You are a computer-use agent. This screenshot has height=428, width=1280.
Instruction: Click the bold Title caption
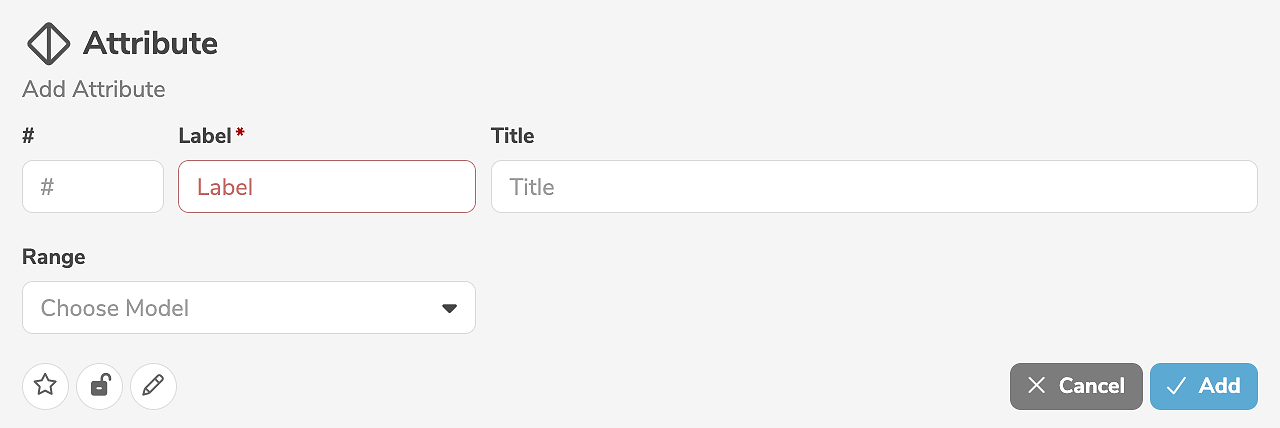512,136
